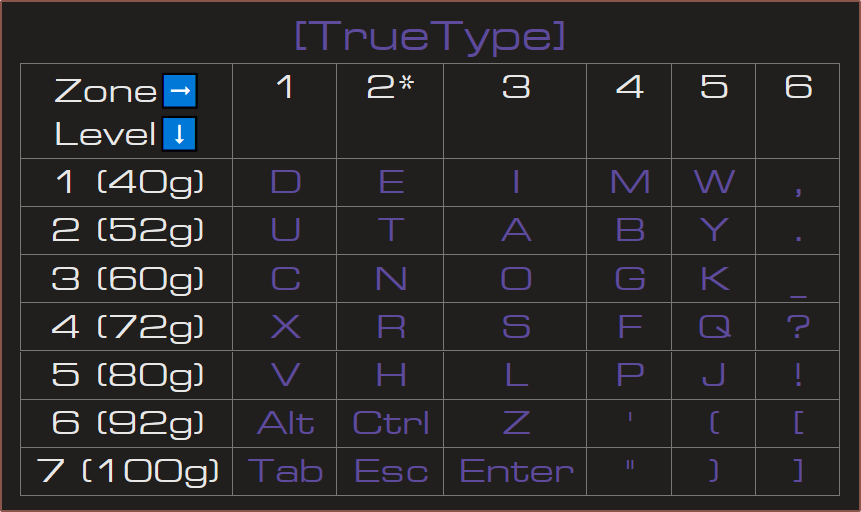Click the letter Z cell
Viewport: 861px width, 512px height.
pos(515,423)
